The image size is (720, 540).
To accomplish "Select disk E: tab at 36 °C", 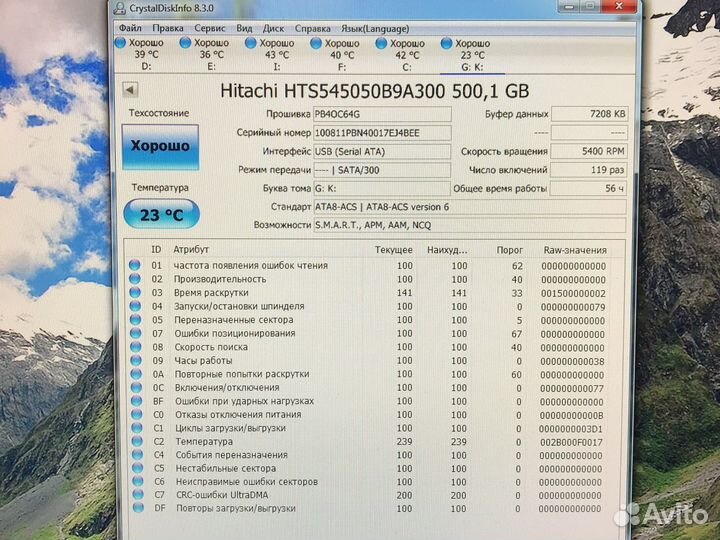I will [205, 54].
